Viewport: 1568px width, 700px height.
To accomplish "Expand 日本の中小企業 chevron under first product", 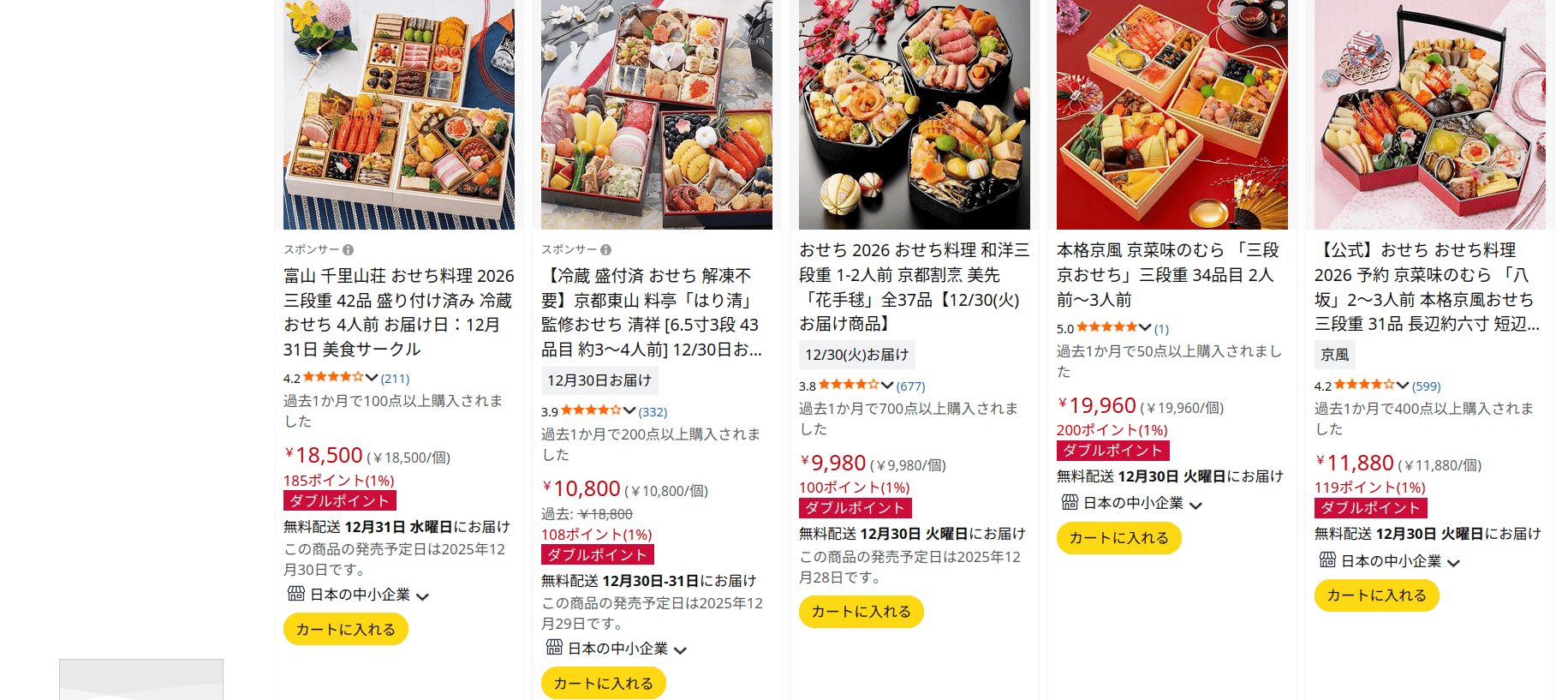I will point(422,596).
